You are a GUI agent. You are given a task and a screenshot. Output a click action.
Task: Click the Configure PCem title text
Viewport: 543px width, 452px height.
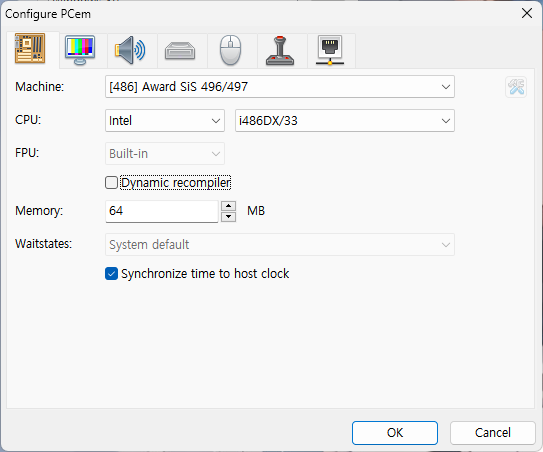(x=48, y=14)
